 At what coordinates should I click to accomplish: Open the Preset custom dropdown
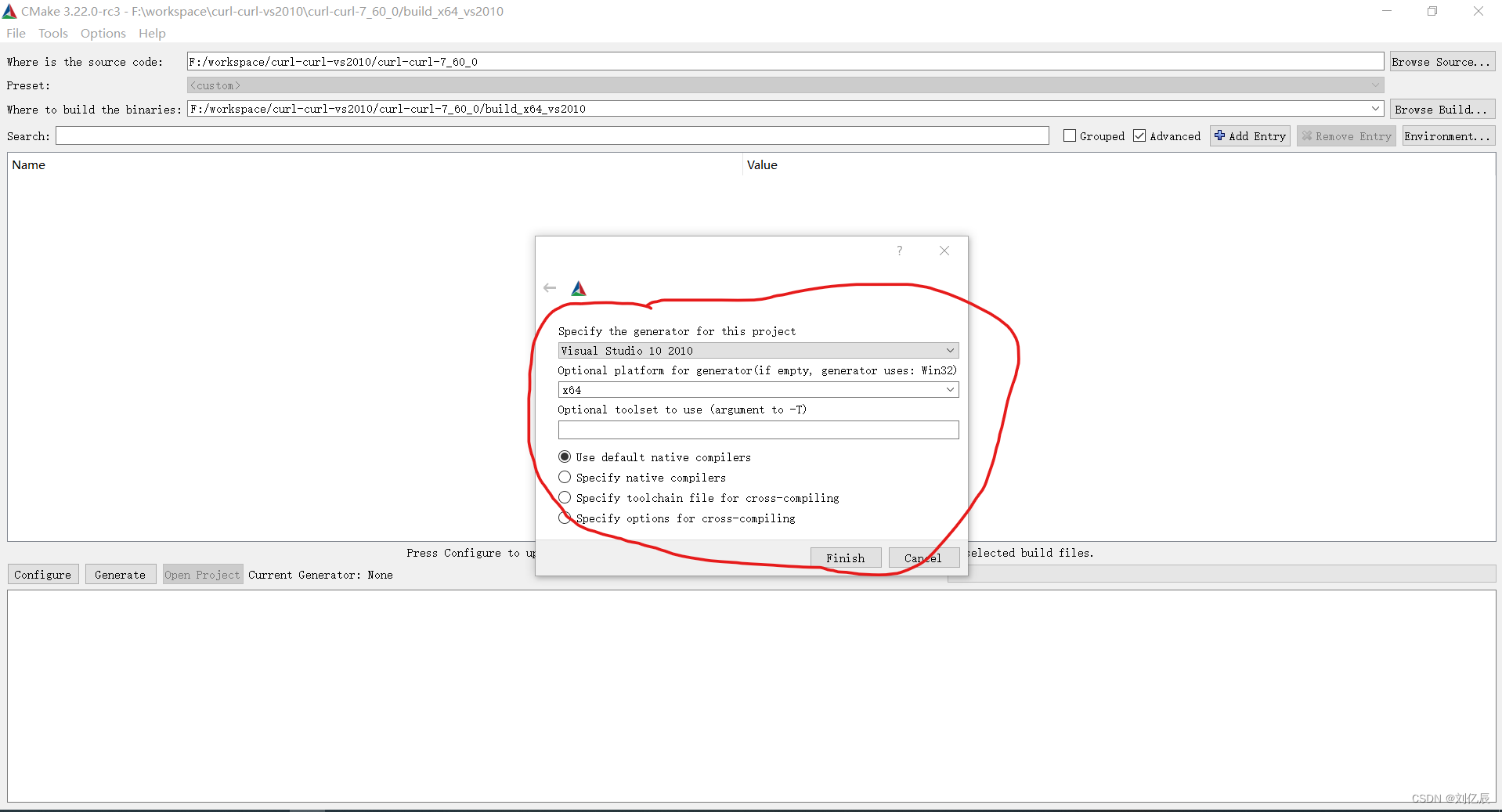click(785, 85)
